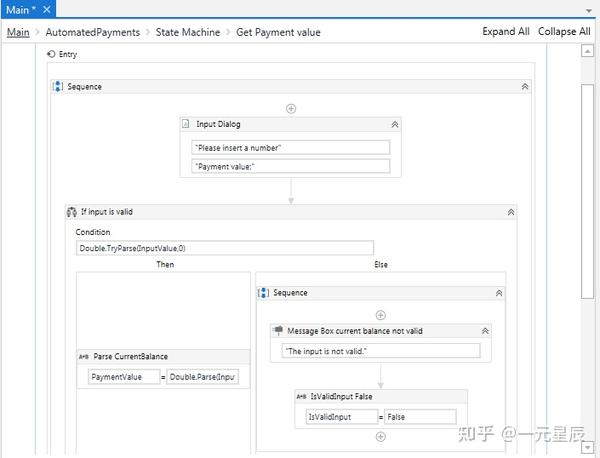Close the Main tab
The image size is (600, 458).
[47, 9]
